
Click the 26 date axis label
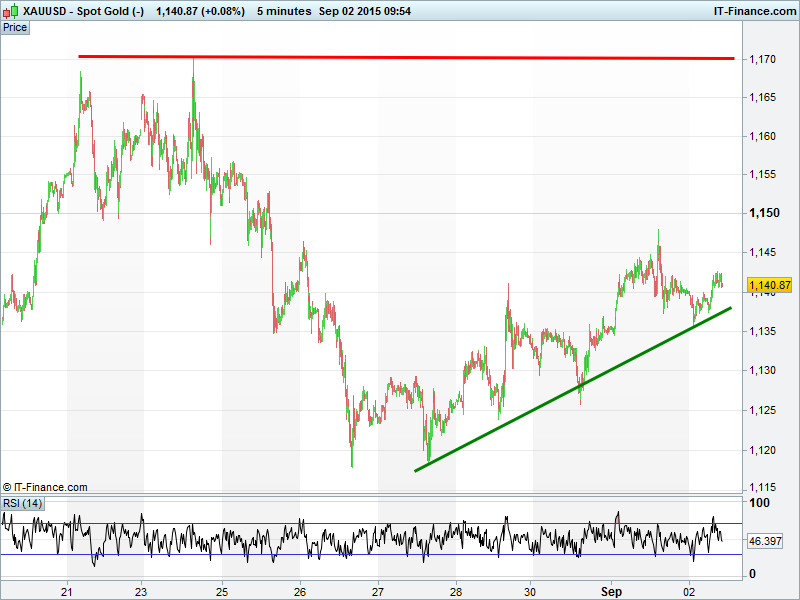click(300, 591)
